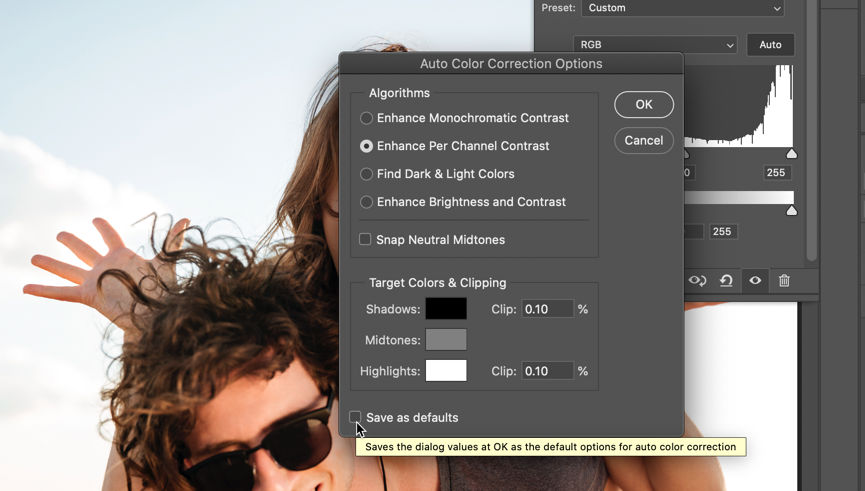Open the Shadows black color swatch
This screenshot has width=865, height=491.
[446, 309]
